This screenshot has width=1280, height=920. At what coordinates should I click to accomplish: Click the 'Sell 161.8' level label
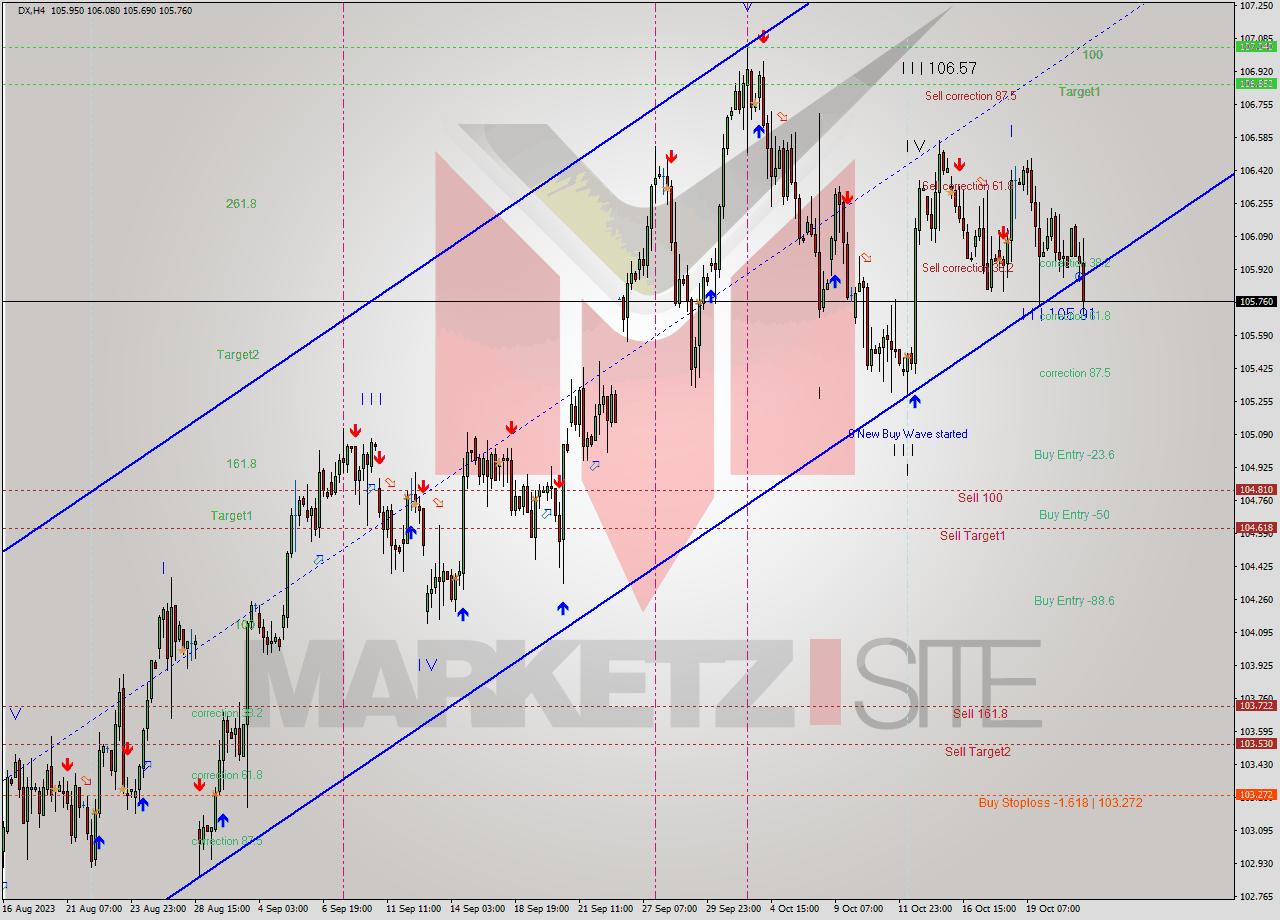click(980, 714)
